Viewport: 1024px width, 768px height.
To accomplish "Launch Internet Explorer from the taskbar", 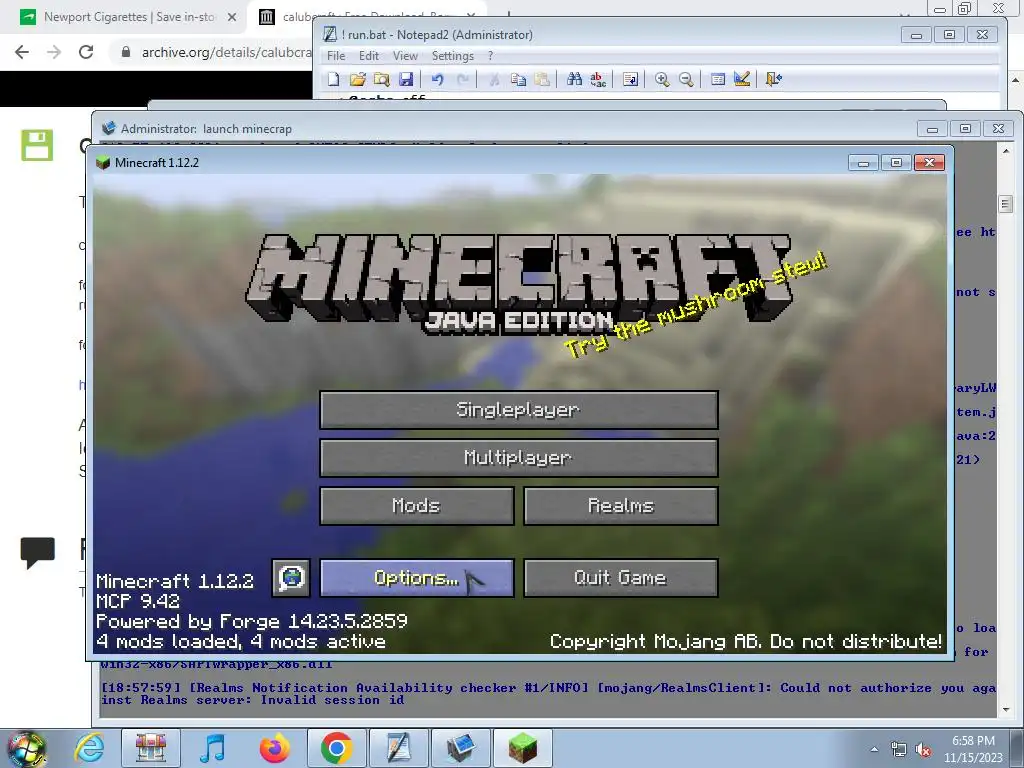I will [x=89, y=748].
